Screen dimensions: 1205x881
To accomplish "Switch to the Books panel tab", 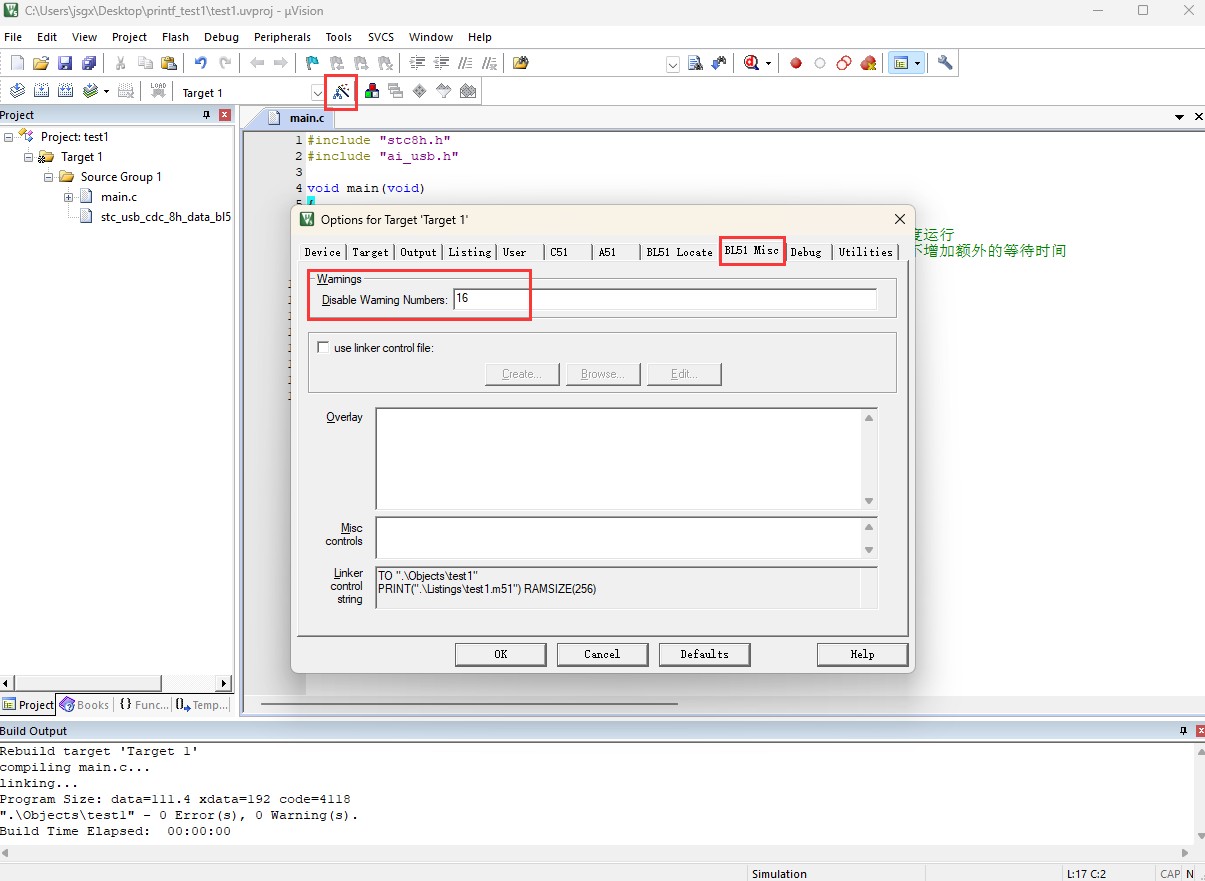I will tap(85, 704).
